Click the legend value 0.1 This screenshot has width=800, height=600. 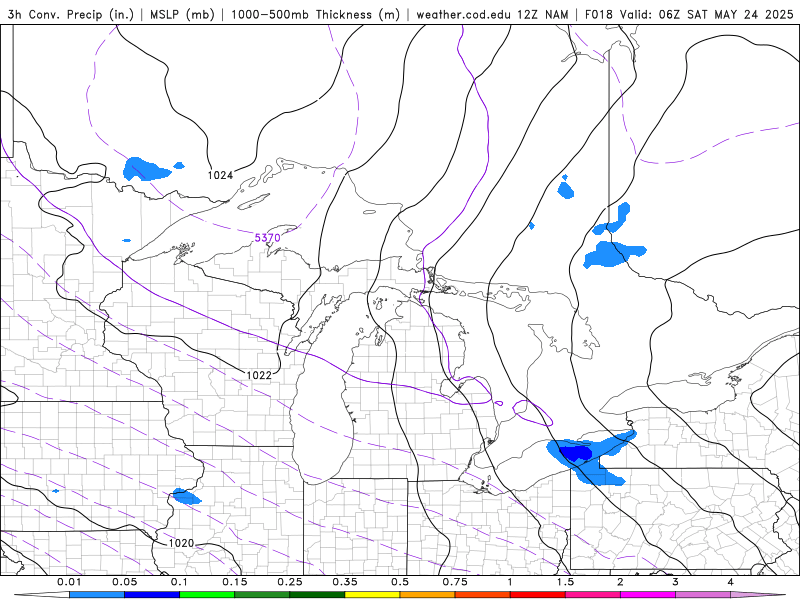click(x=180, y=582)
